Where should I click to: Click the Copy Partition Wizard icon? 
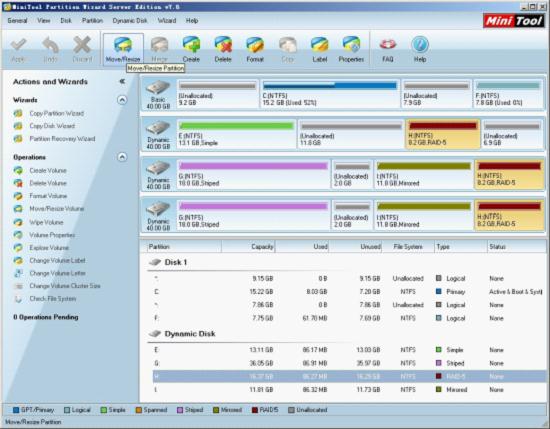[18, 113]
